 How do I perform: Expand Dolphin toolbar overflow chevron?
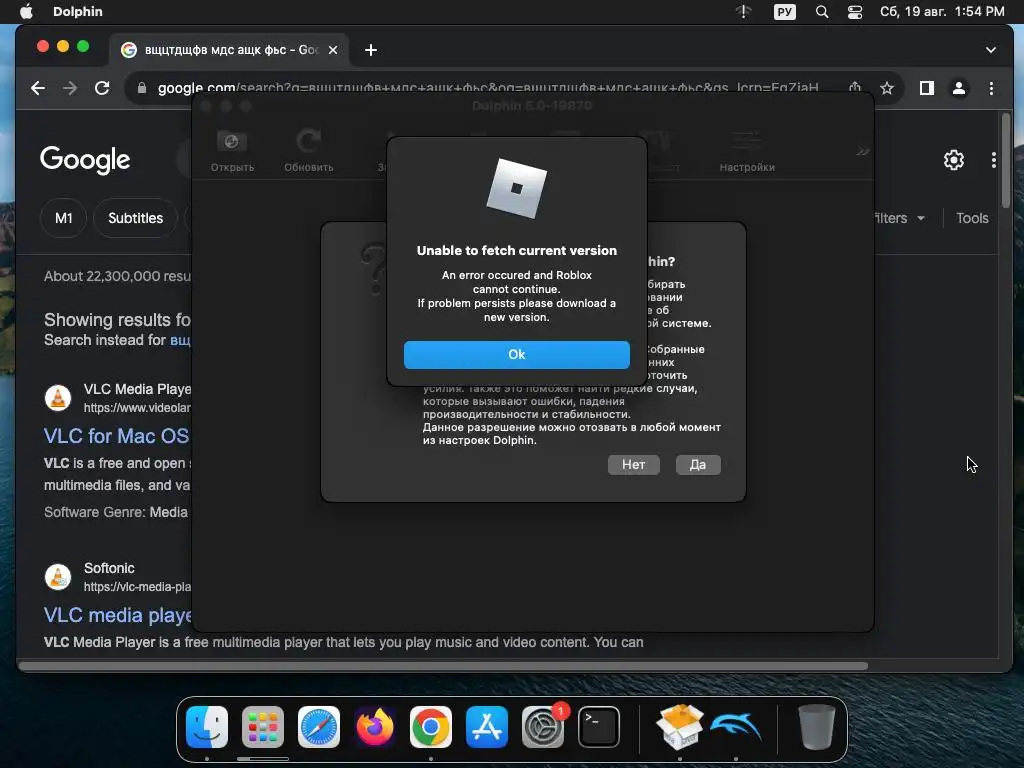(x=862, y=152)
